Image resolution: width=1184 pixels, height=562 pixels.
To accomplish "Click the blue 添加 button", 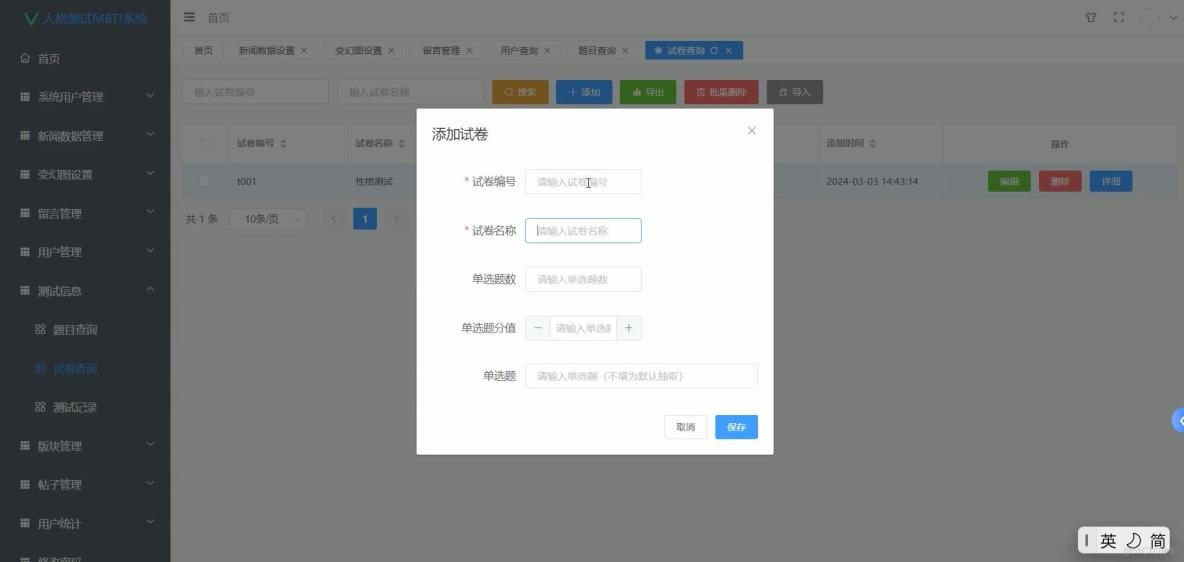I will [584, 92].
